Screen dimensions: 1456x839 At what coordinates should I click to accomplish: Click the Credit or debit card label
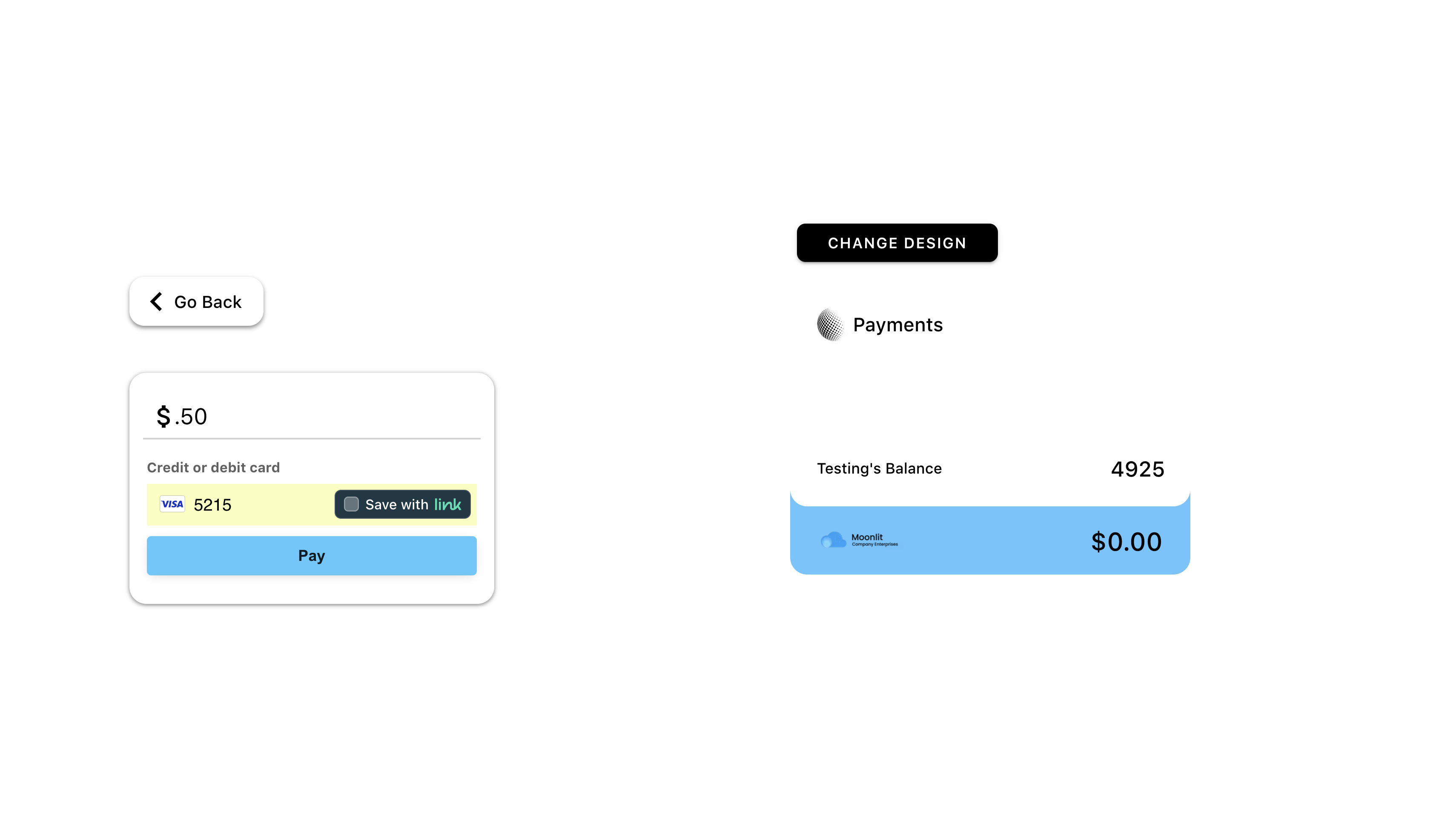pyautogui.click(x=213, y=467)
